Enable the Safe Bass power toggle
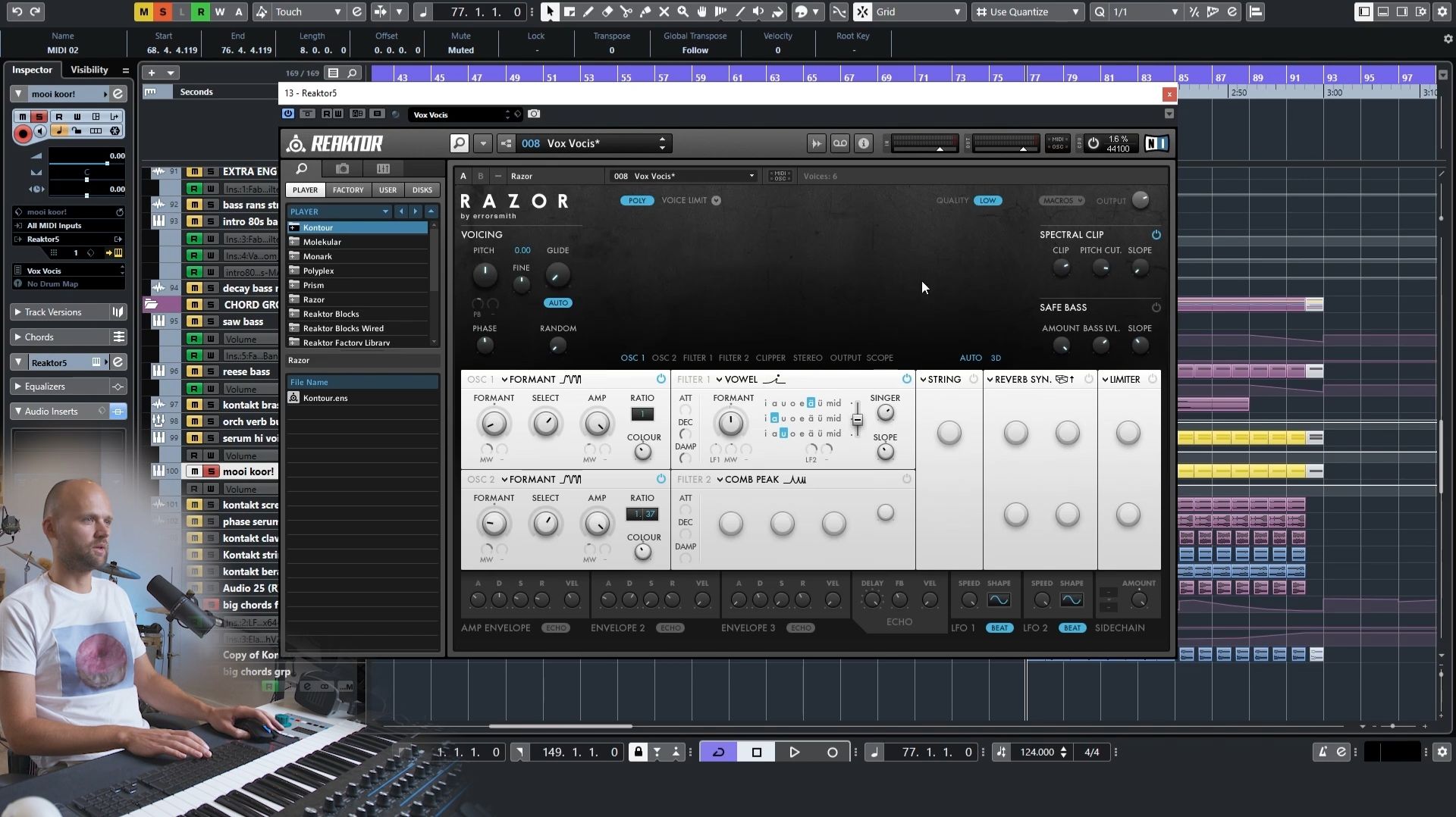 [1156, 308]
